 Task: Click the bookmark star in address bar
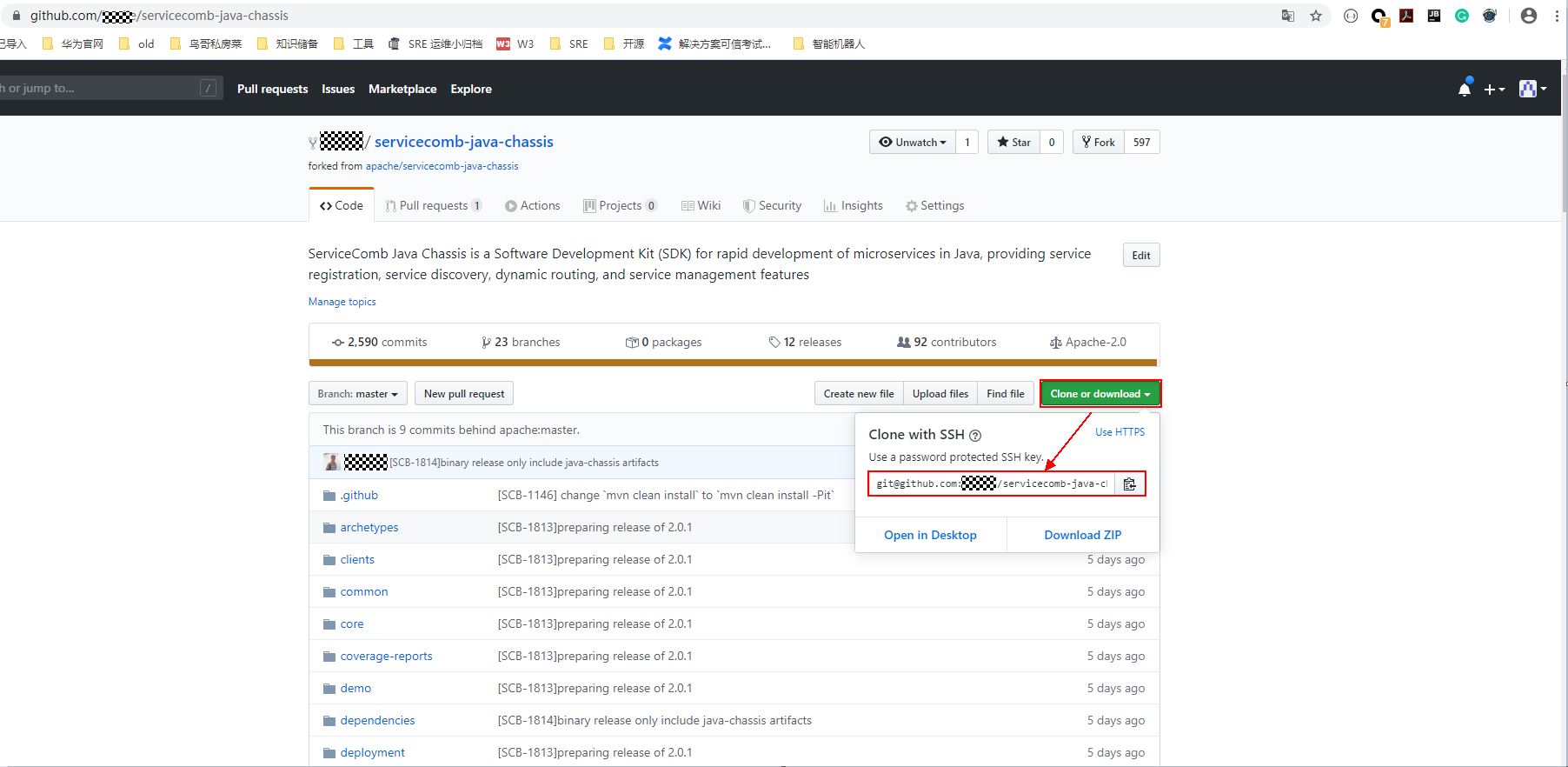tap(1316, 16)
